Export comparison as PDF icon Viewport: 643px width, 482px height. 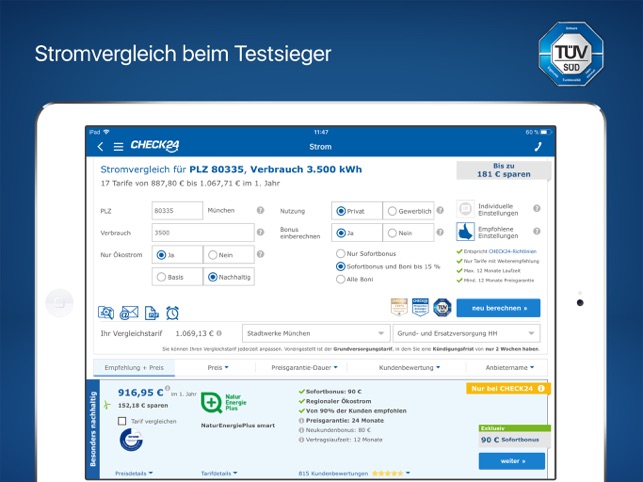(x=152, y=313)
